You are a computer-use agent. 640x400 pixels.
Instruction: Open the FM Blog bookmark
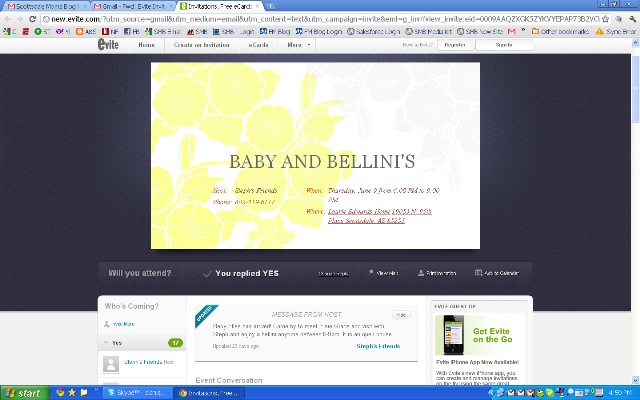(276, 31)
